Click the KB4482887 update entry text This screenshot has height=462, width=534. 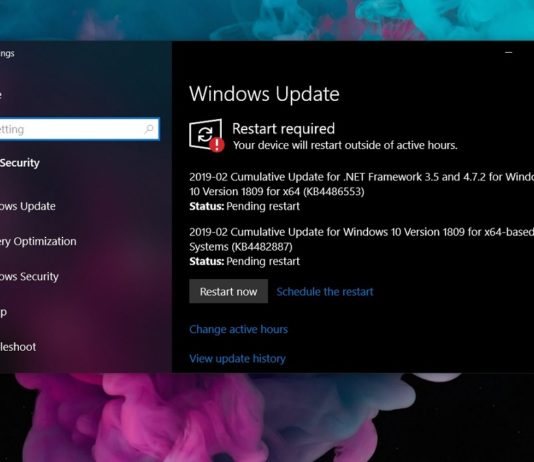click(x=361, y=239)
